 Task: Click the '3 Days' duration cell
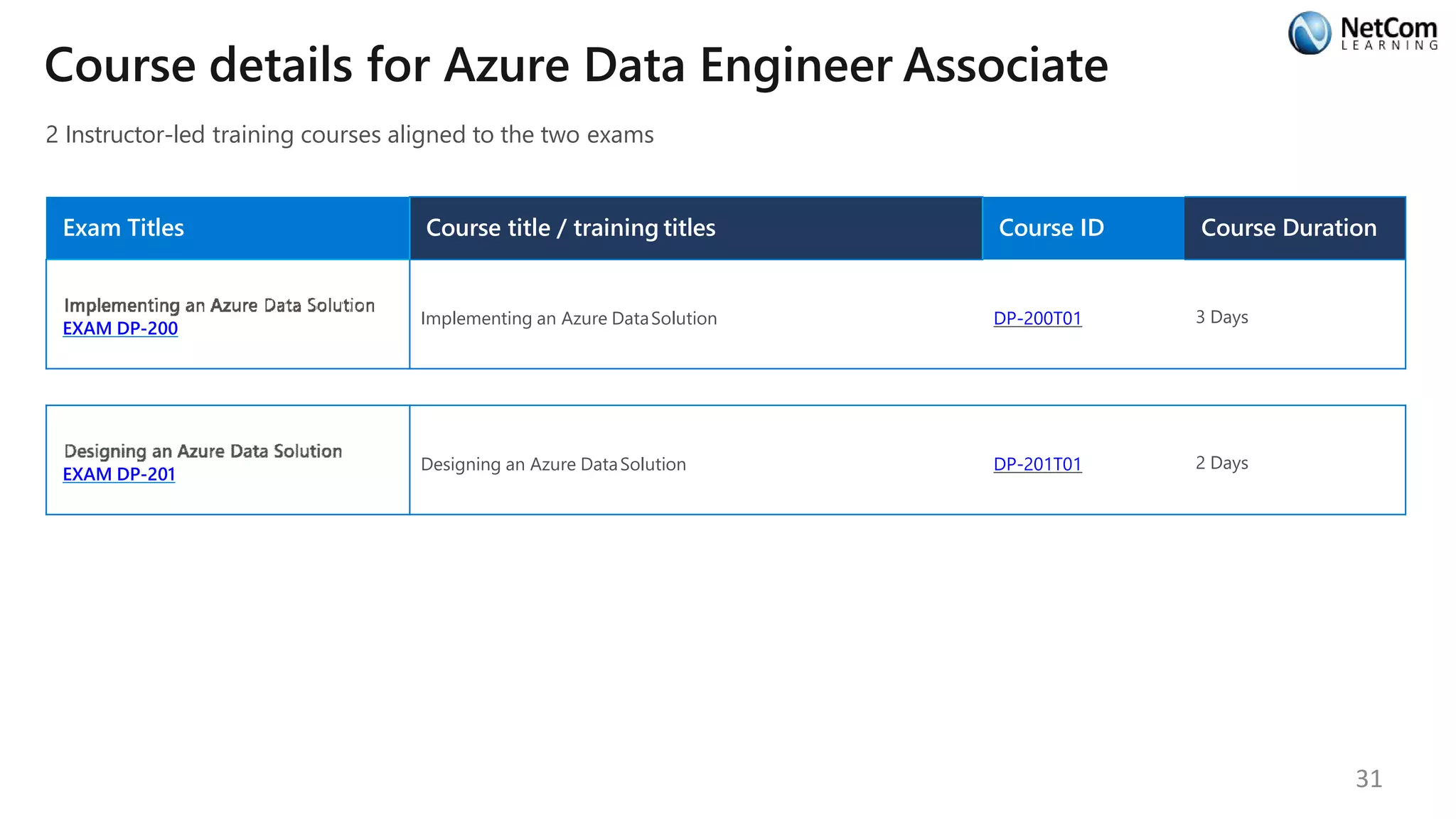click(x=1221, y=317)
